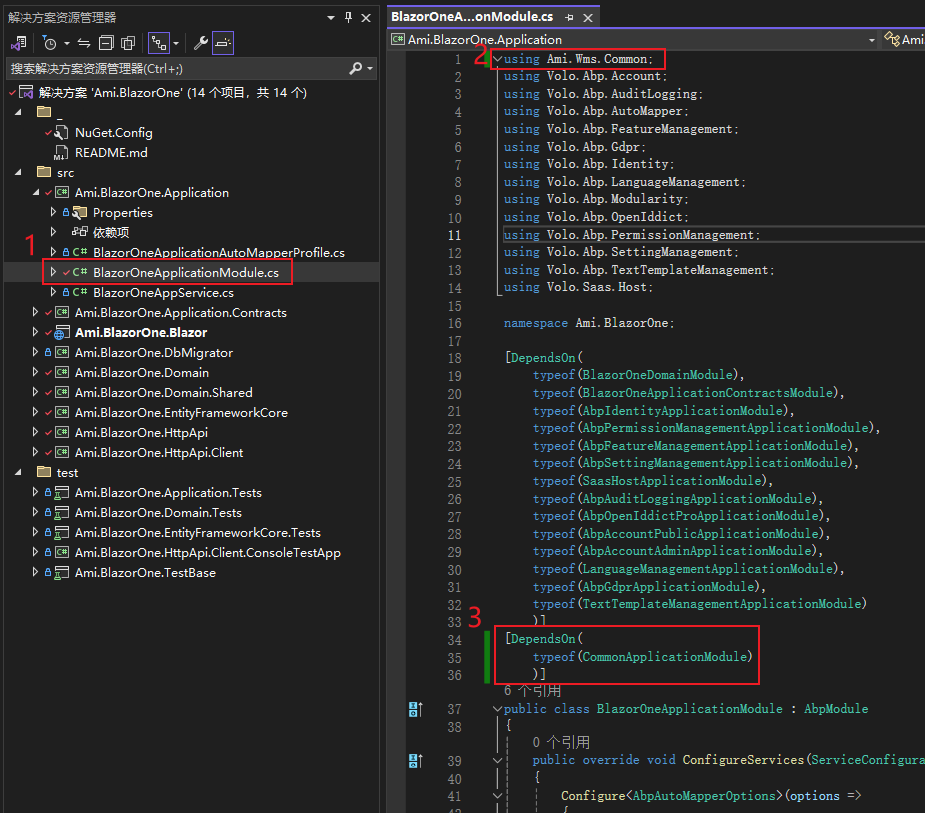Open the Solution Explorer window options menu
Image resolution: width=925 pixels, height=813 pixels.
click(x=331, y=17)
